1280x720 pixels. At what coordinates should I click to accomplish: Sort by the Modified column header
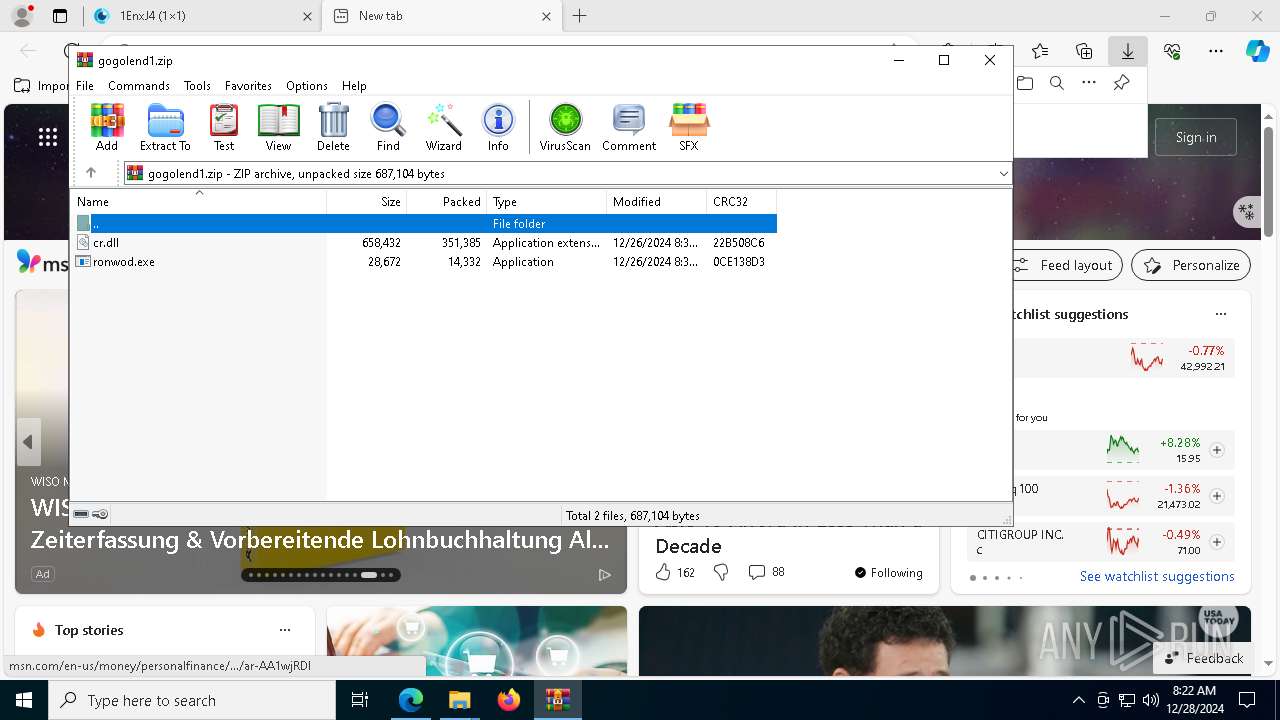pos(656,202)
